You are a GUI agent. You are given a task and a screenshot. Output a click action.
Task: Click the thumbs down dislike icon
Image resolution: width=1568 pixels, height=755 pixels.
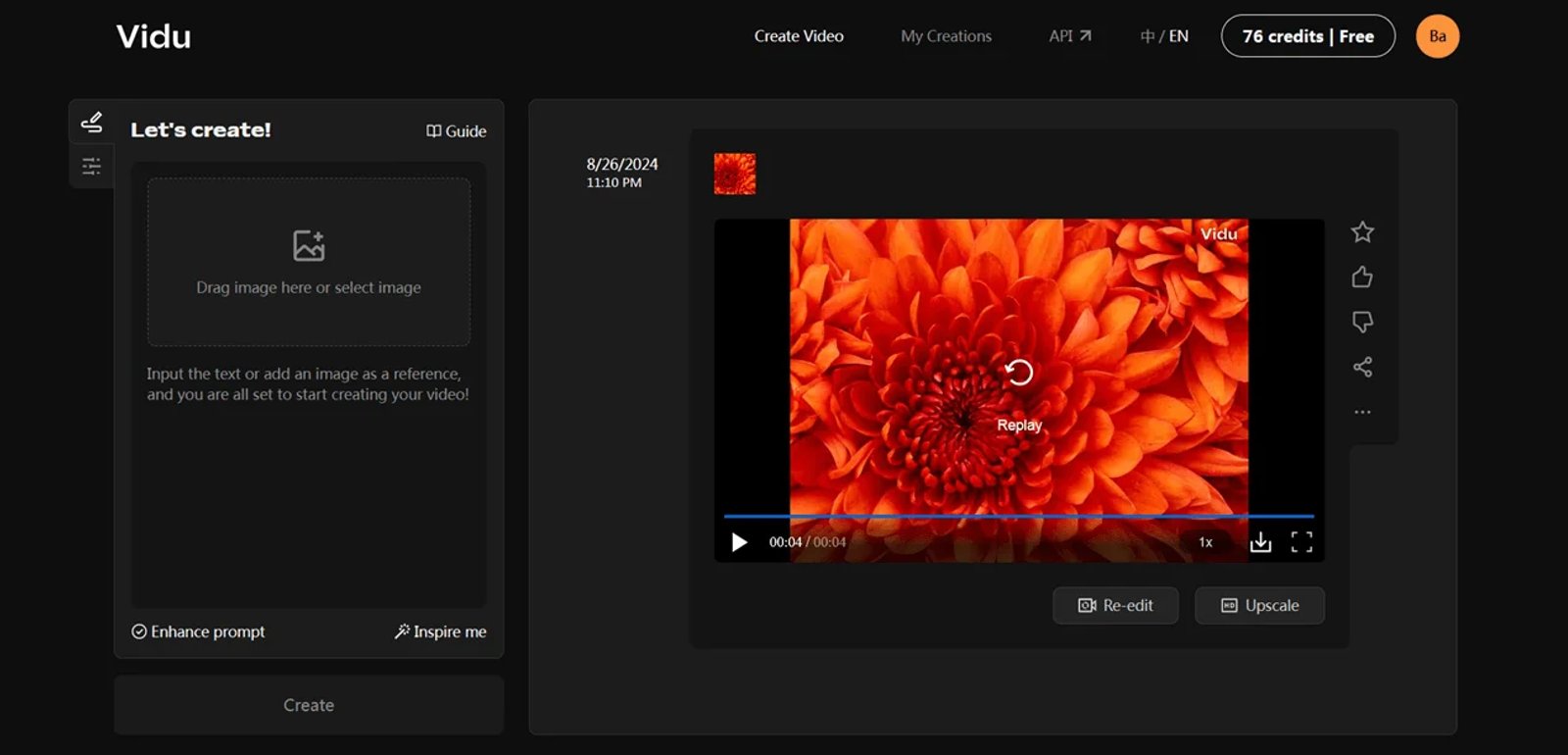pyautogui.click(x=1362, y=322)
